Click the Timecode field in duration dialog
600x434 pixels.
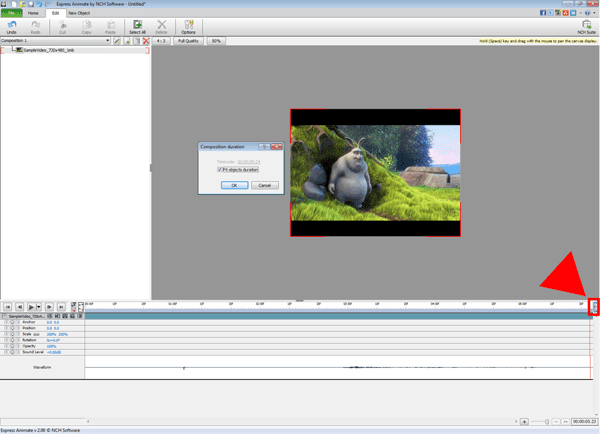(x=249, y=162)
